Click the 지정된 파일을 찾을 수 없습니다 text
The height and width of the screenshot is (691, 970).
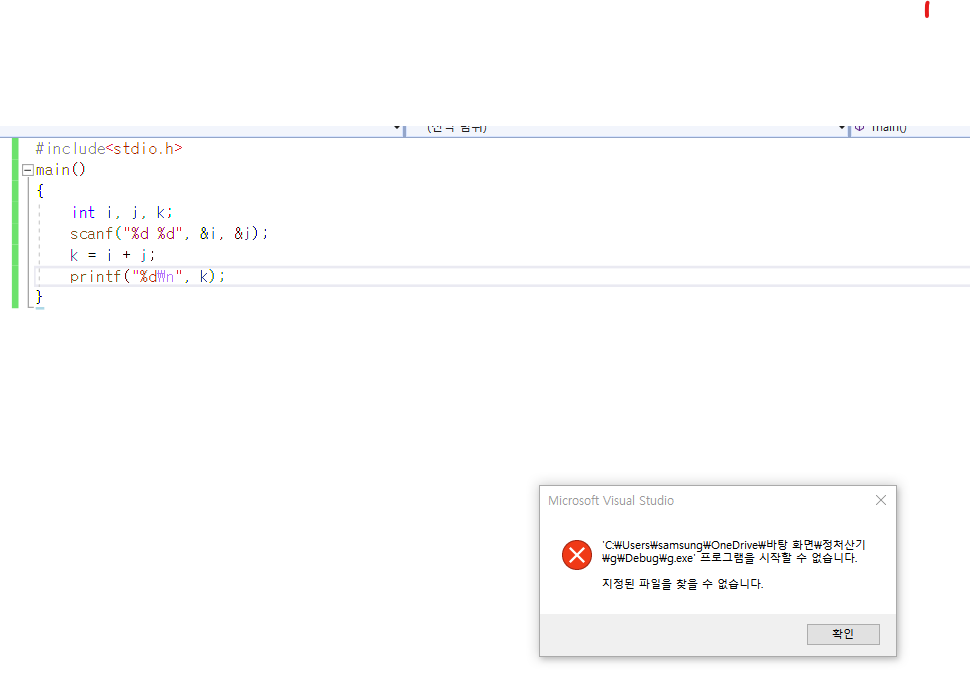tap(682, 584)
